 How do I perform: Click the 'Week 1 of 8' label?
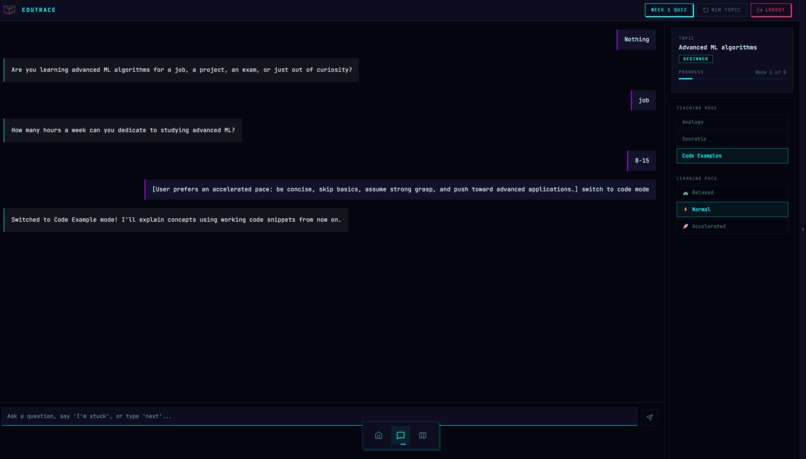[x=771, y=72]
